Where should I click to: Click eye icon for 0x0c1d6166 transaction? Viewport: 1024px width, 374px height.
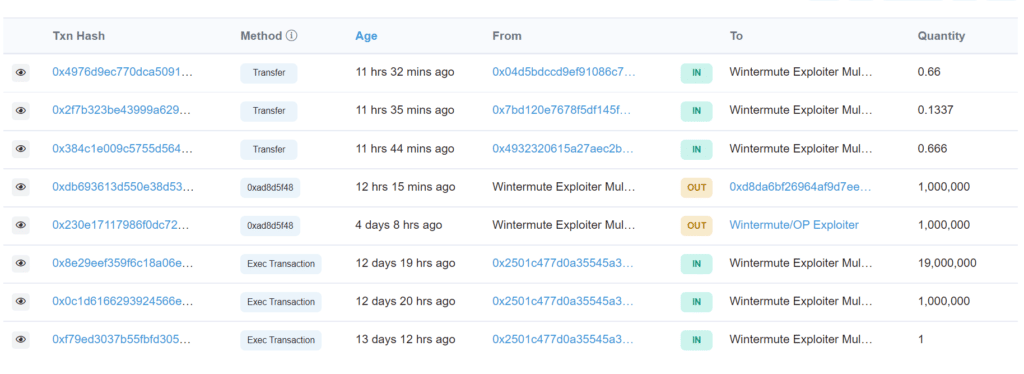tap(21, 302)
